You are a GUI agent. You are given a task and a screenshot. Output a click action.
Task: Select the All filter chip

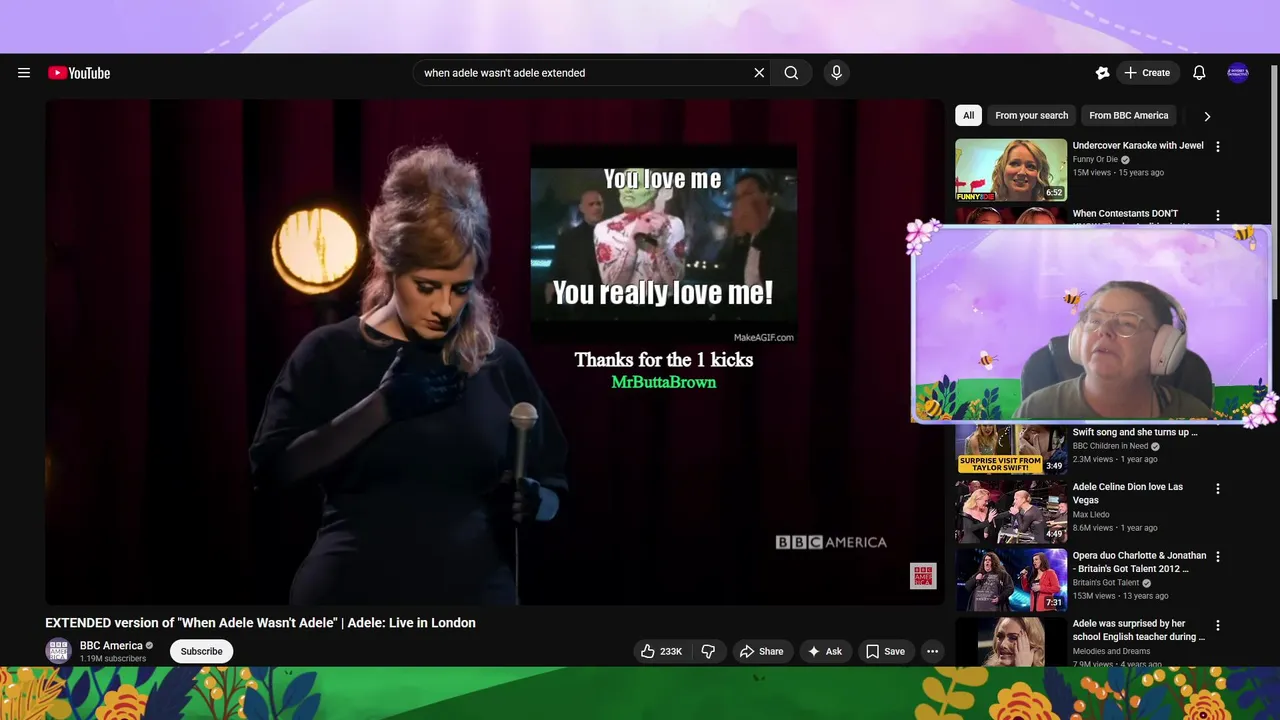point(968,115)
